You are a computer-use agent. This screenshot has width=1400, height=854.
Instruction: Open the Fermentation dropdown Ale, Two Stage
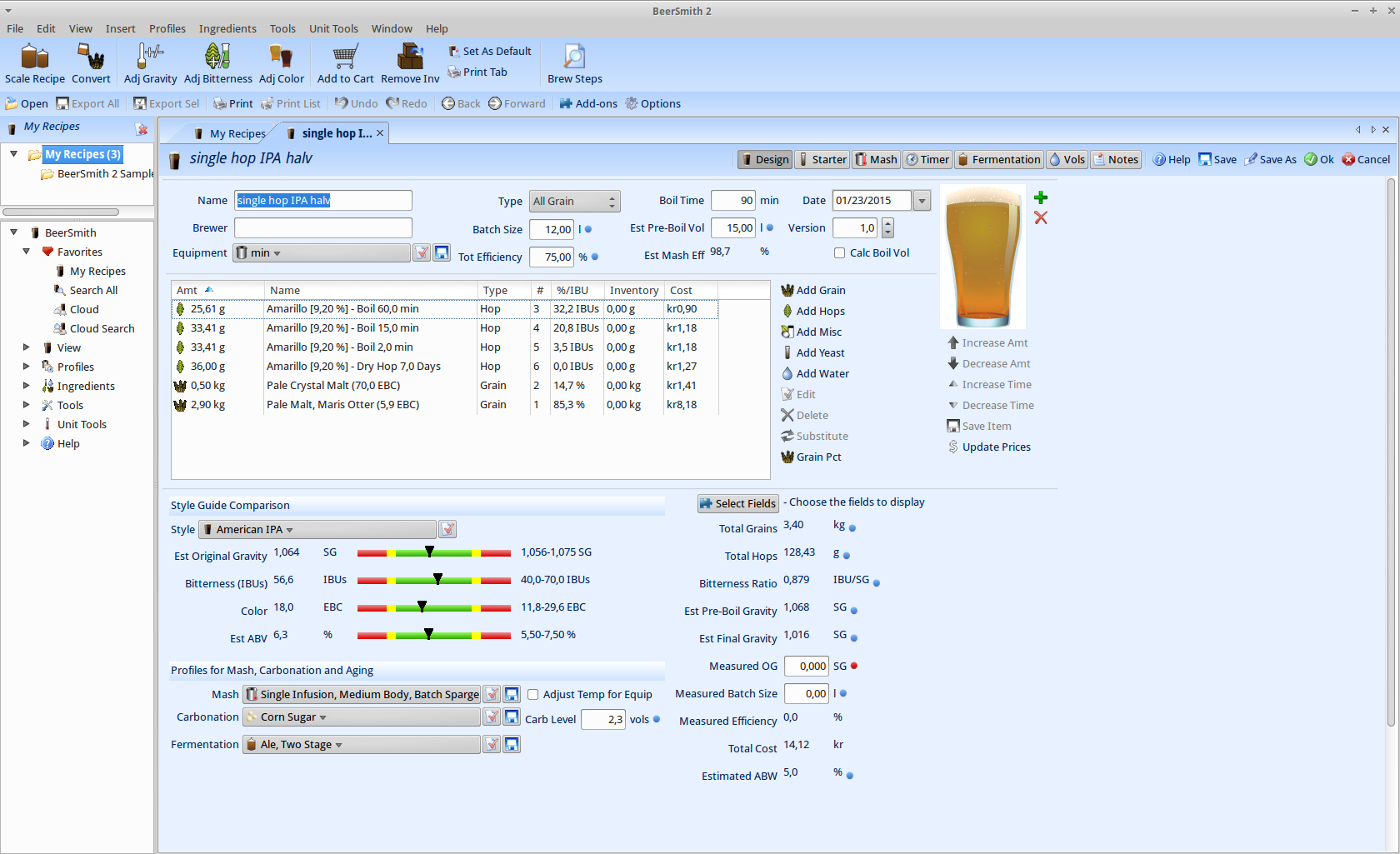361,744
